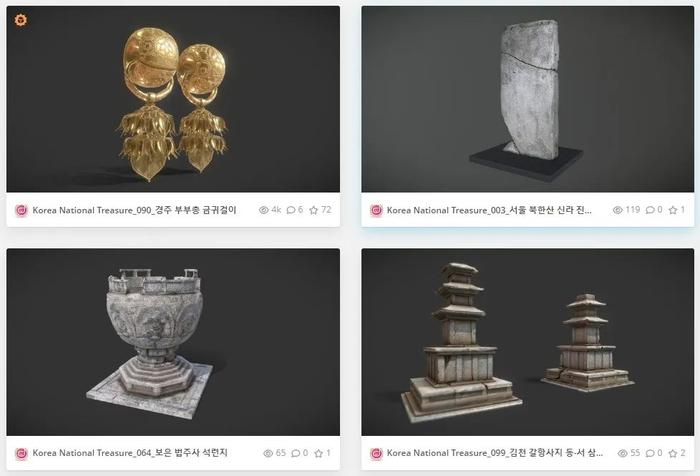Click author avatar on Treasure_064 card

tap(21, 454)
